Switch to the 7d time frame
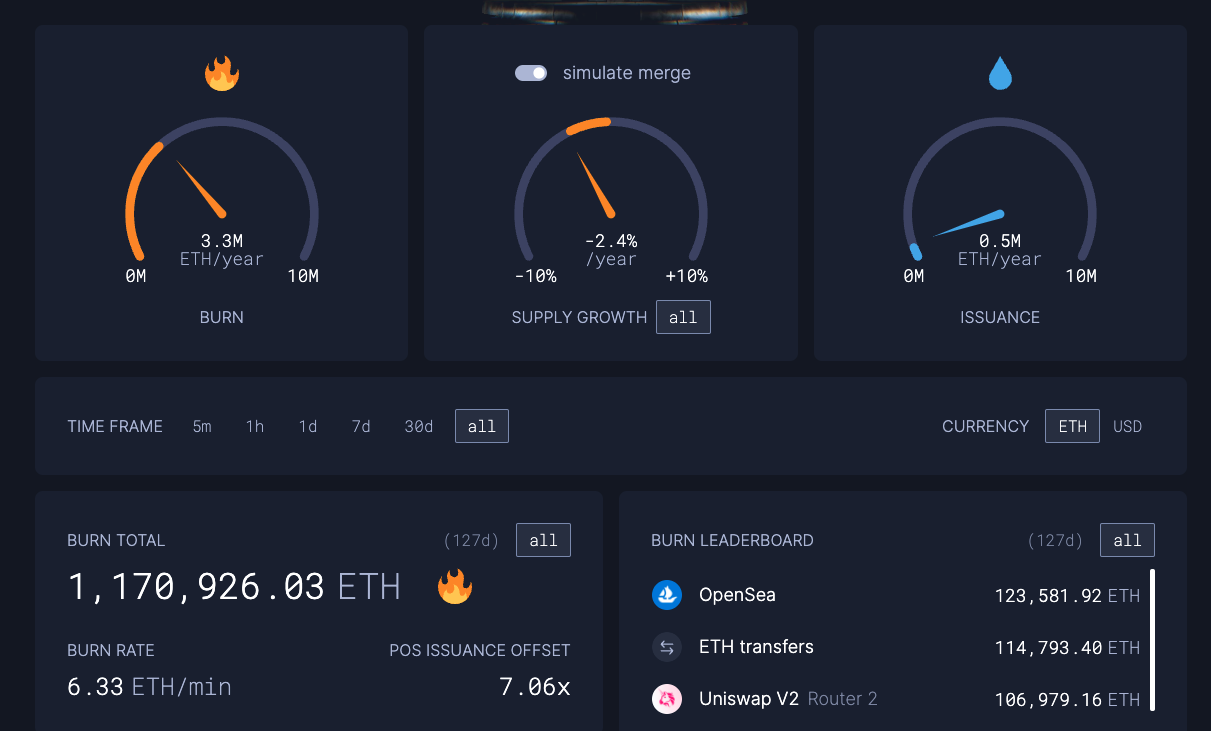The height and width of the screenshot is (731, 1211). click(x=361, y=426)
